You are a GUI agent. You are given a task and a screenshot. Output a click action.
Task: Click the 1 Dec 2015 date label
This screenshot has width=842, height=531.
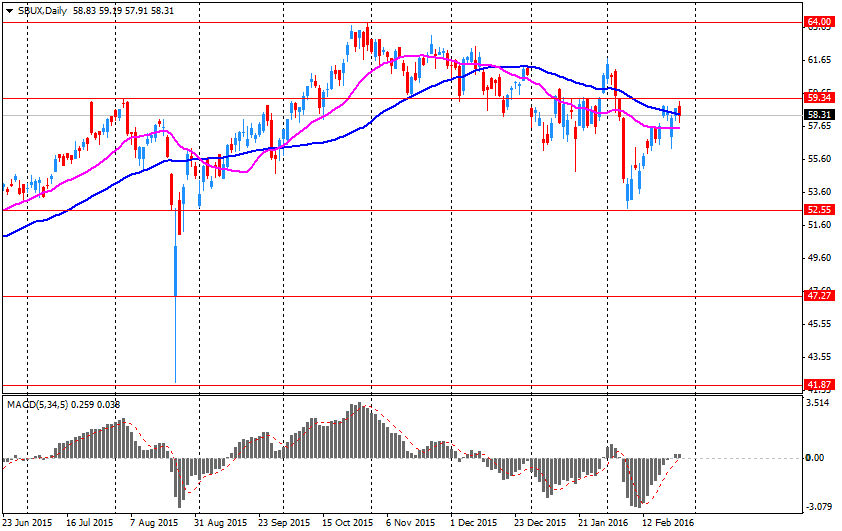(x=473, y=522)
